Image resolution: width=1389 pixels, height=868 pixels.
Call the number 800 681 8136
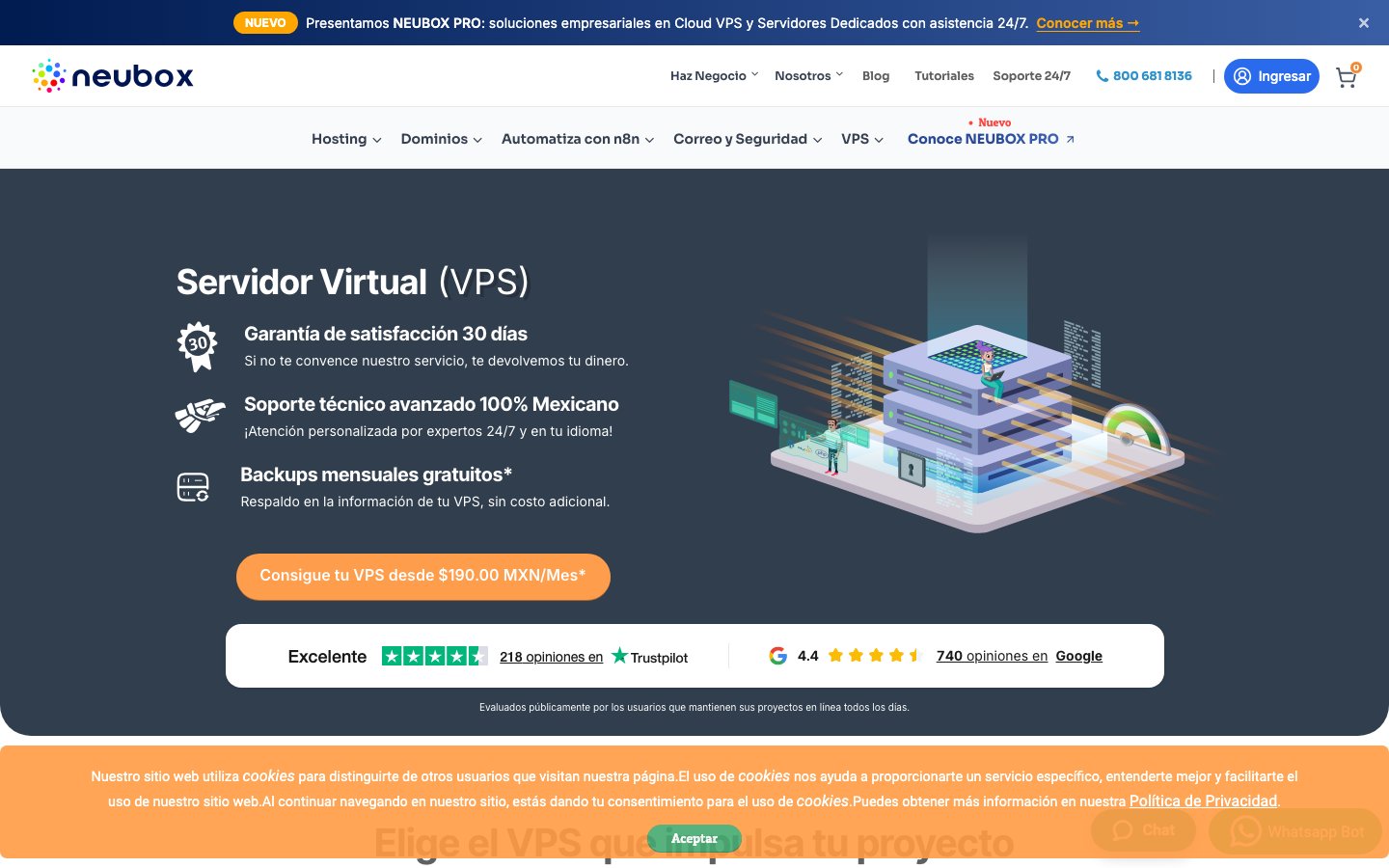pos(1153,76)
